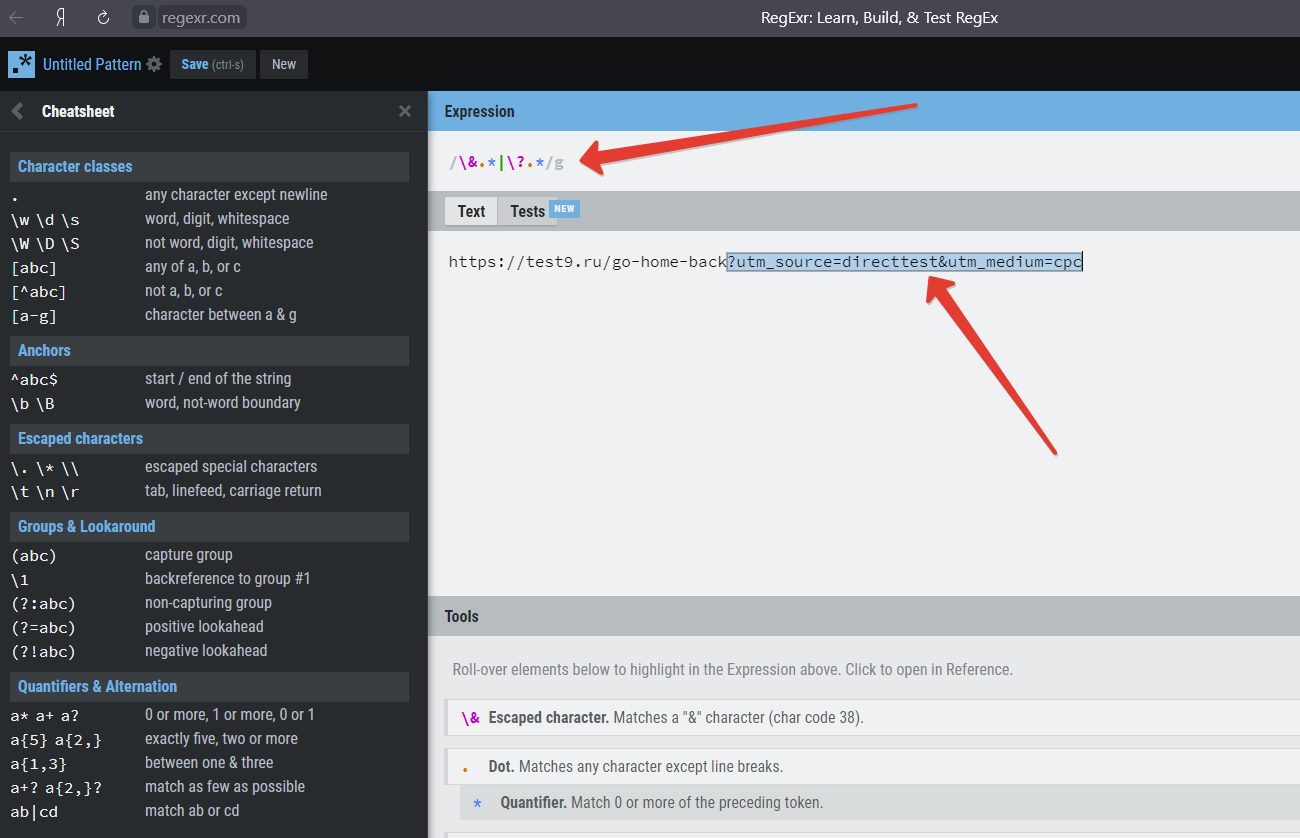The image size is (1300, 838).
Task: Select the 'between one & three' row
Action: pos(209,763)
